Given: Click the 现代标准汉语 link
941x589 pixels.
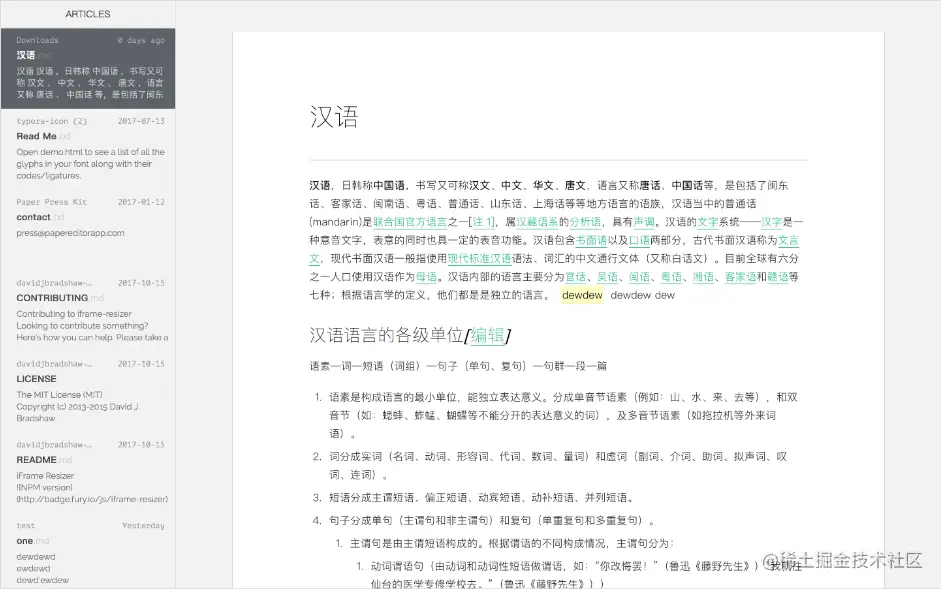Looking at the screenshot, I should click(x=480, y=259).
